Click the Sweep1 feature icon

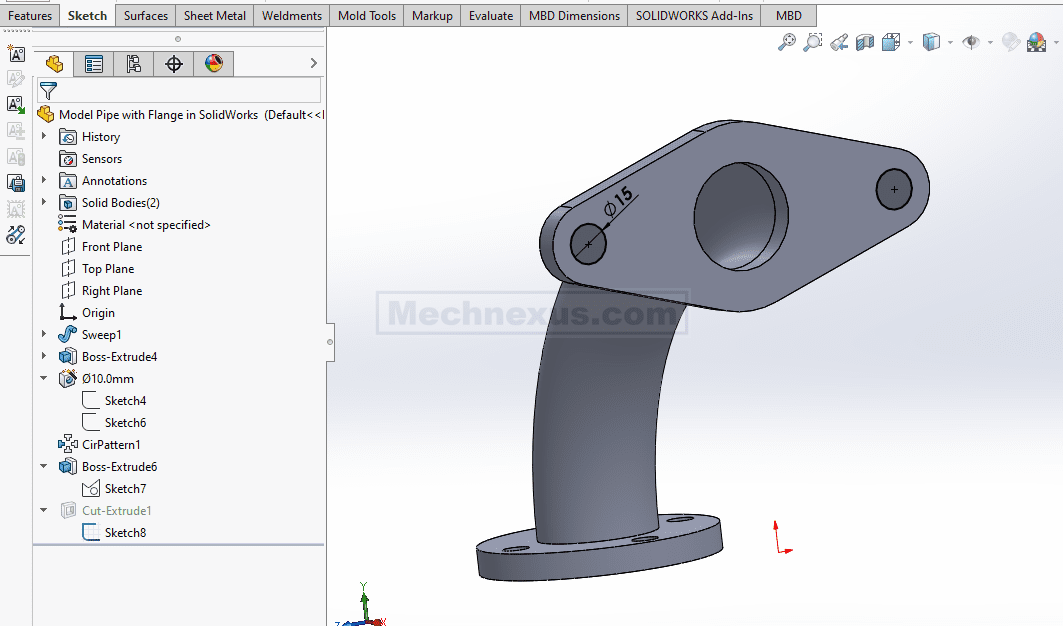pos(68,334)
